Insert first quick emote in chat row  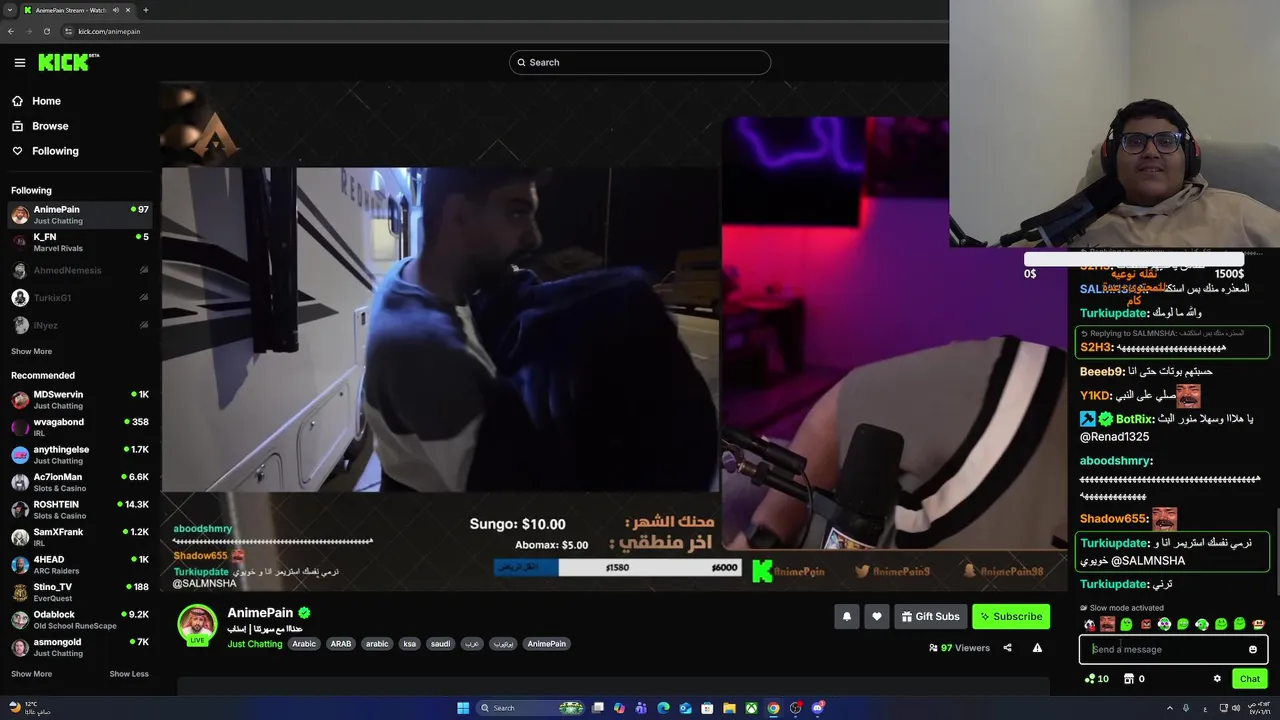1089,625
